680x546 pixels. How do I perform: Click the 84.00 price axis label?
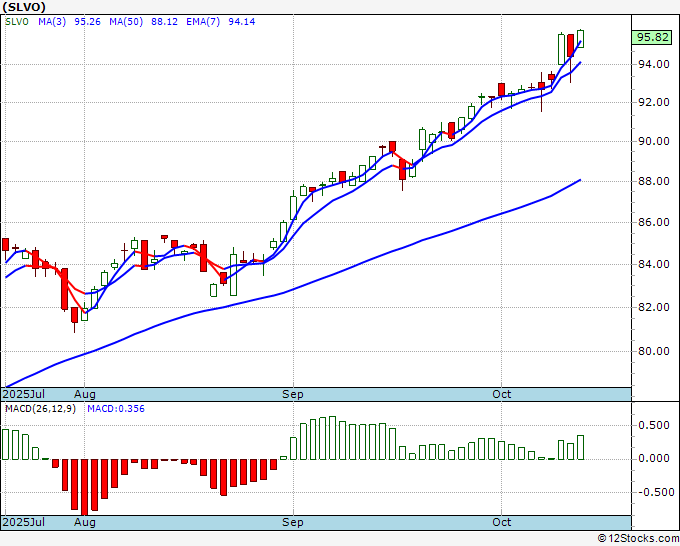point(654,264)
